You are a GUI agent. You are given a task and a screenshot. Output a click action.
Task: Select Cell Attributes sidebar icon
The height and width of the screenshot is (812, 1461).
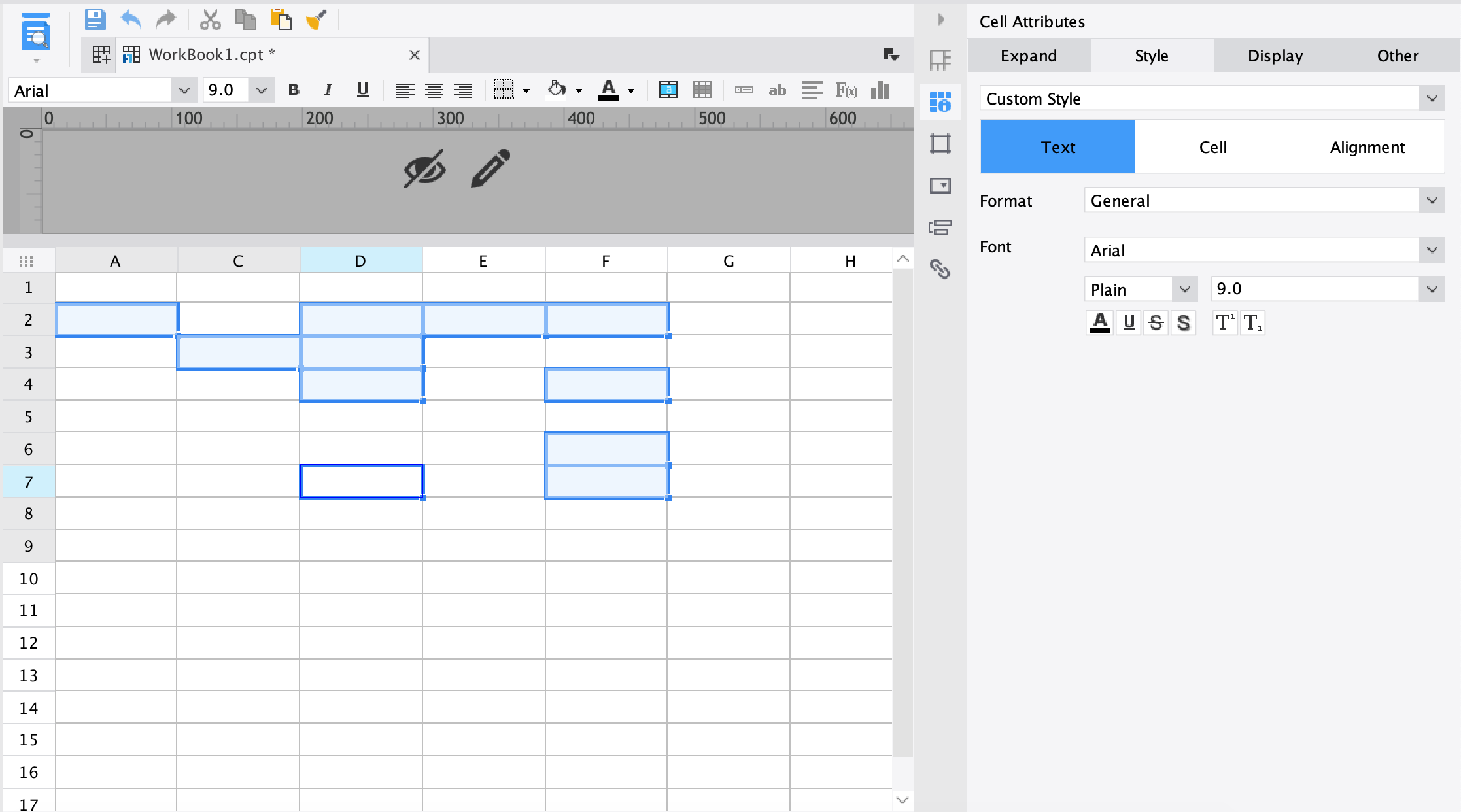tap(940, 101)
